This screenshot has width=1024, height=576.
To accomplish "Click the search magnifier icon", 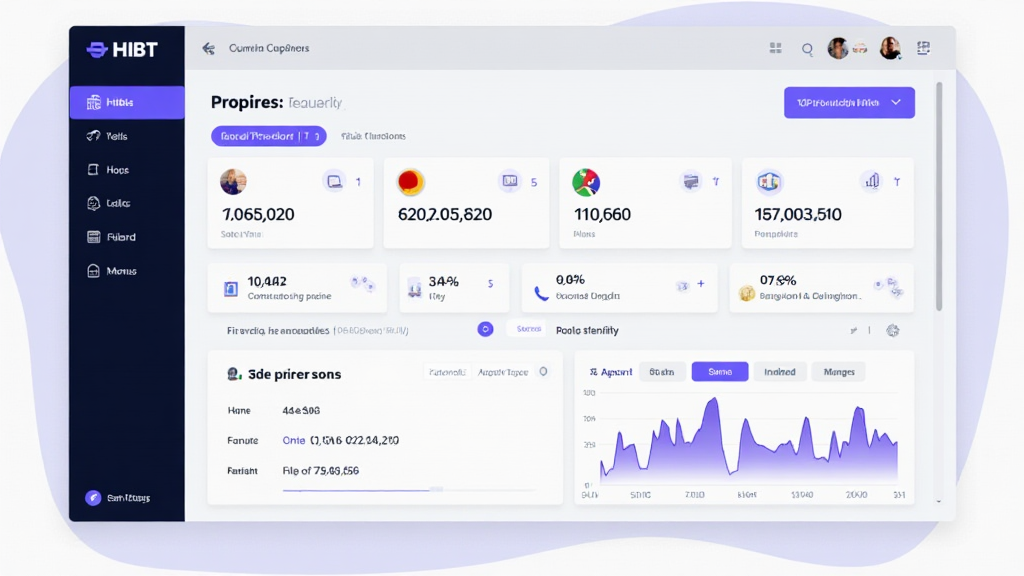I will [x=807, y=48].
